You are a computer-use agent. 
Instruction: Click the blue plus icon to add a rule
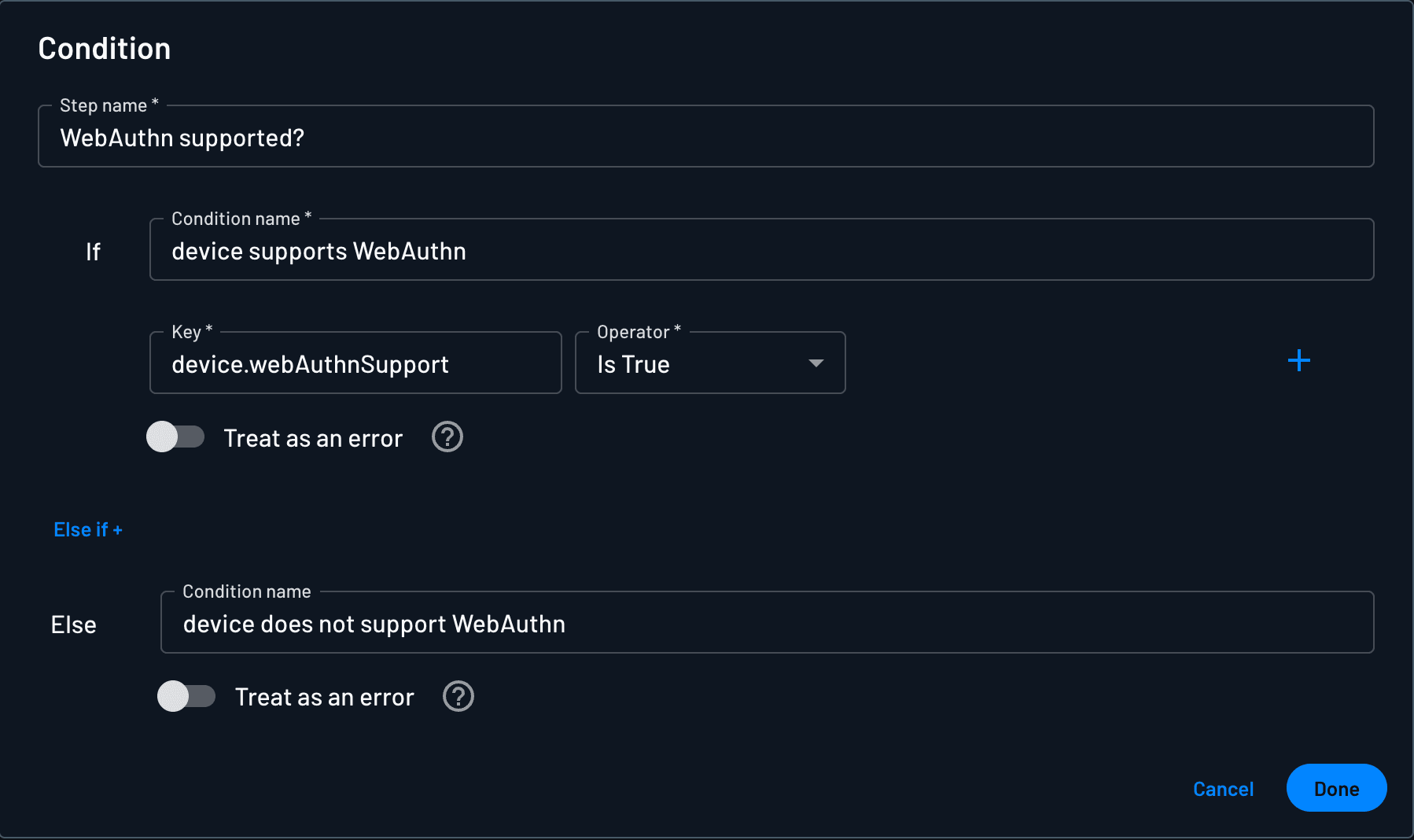(1299, 360)
